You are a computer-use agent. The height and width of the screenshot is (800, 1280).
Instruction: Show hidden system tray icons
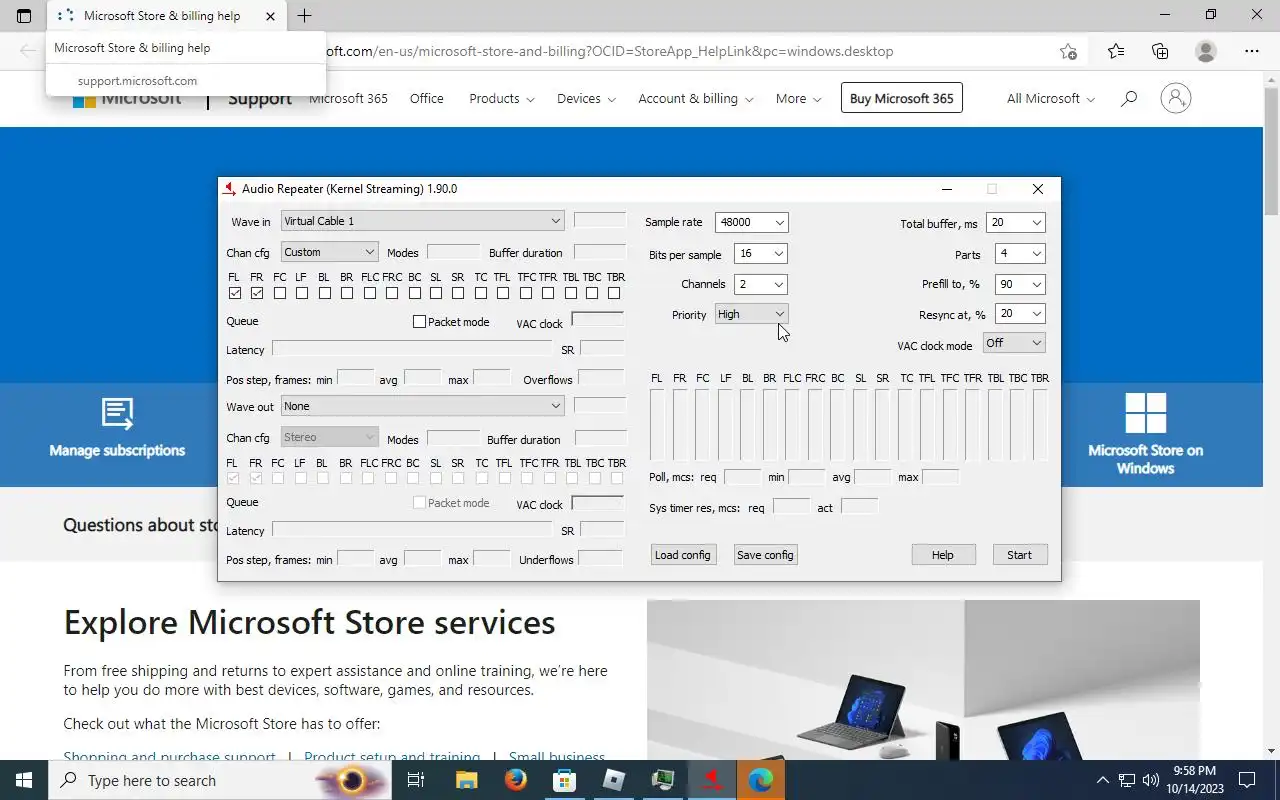[1103, 780]
